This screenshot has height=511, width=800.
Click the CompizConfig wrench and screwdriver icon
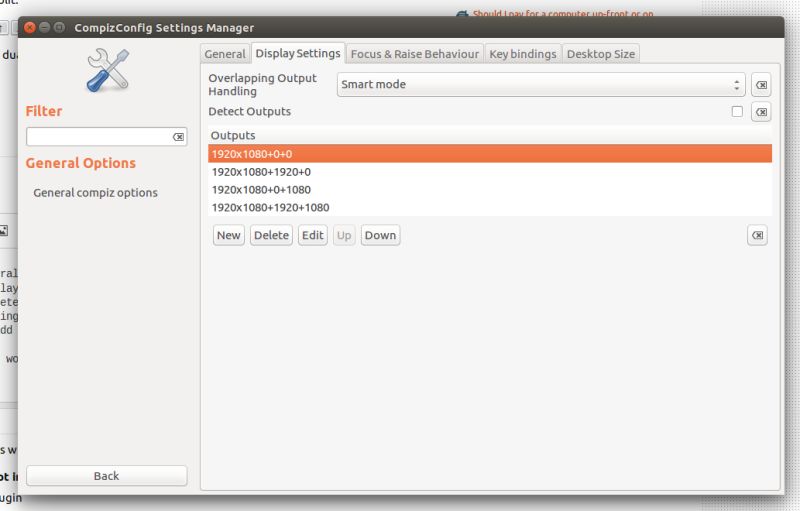(x=108, y=71)
